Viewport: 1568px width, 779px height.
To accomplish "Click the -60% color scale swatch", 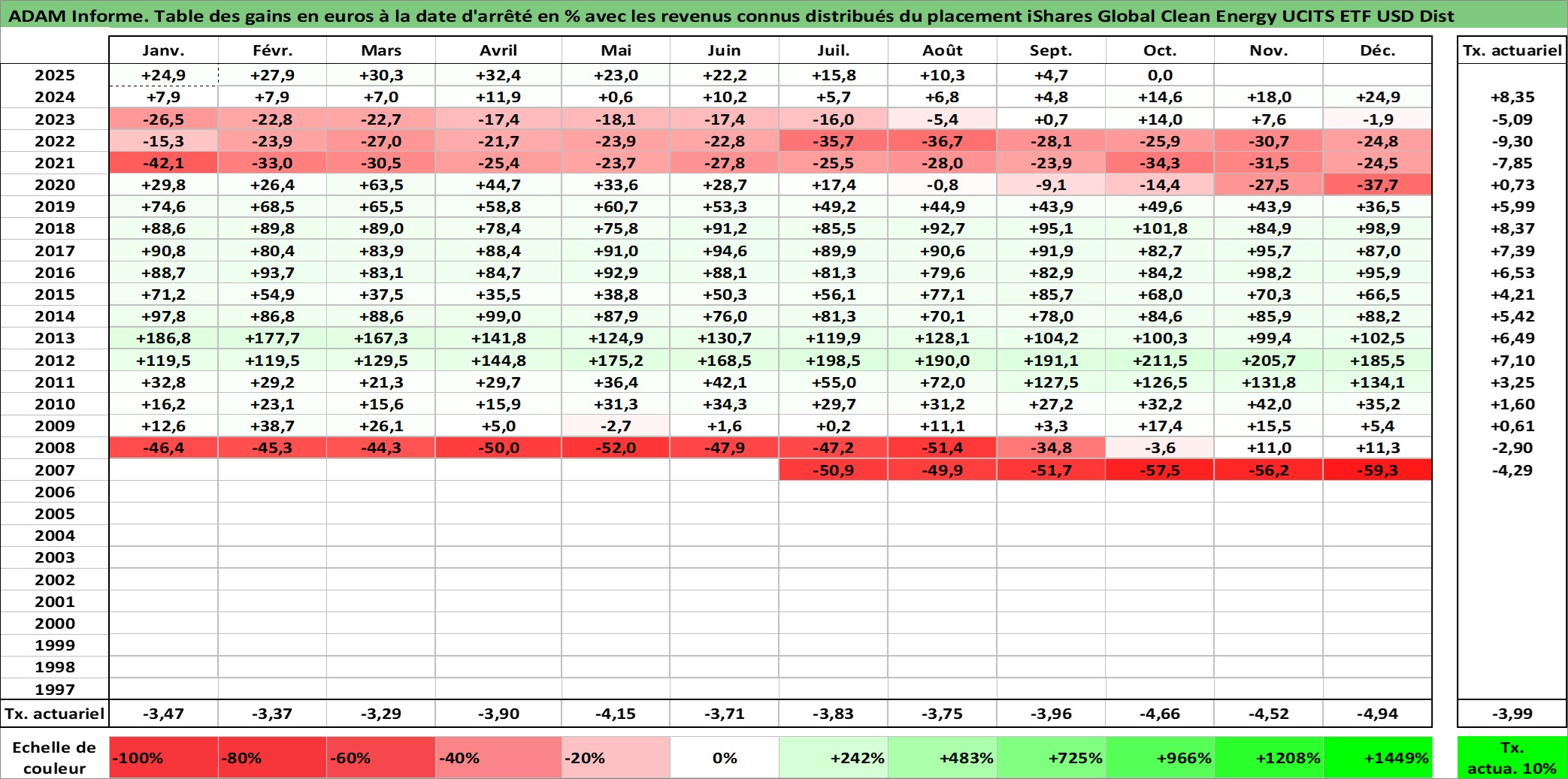I will coord(381,757).
